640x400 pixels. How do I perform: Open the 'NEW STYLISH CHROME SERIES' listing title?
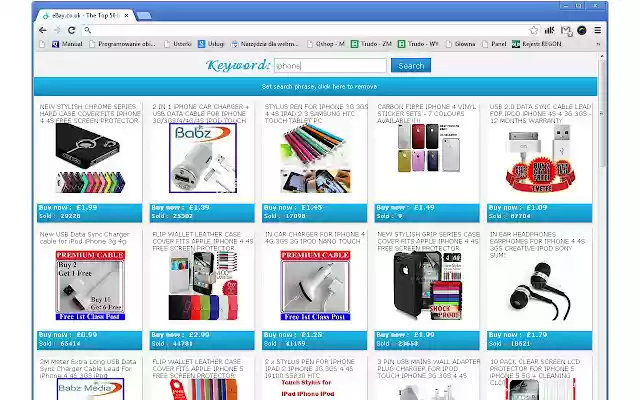coord(89,113)
